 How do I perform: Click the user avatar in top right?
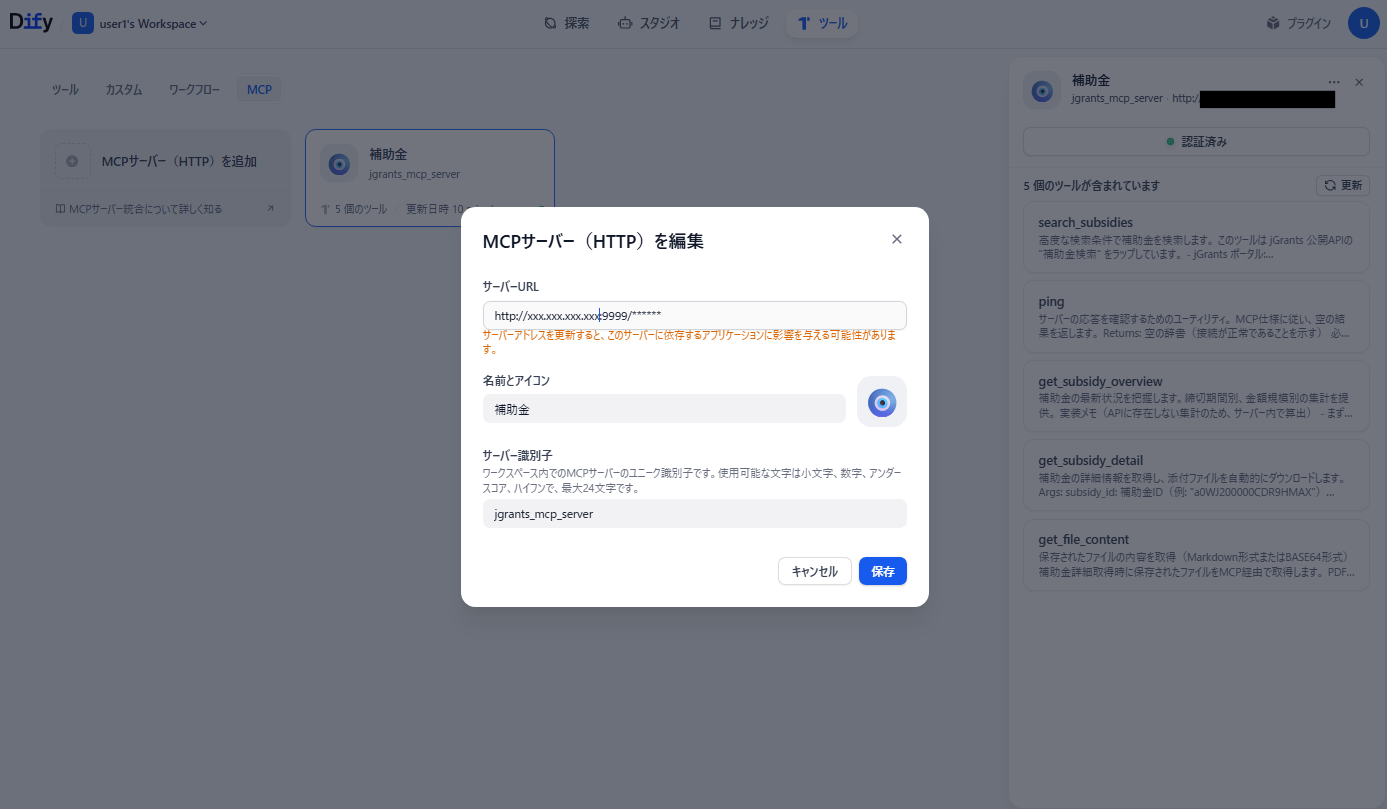tap(1363, 23)
